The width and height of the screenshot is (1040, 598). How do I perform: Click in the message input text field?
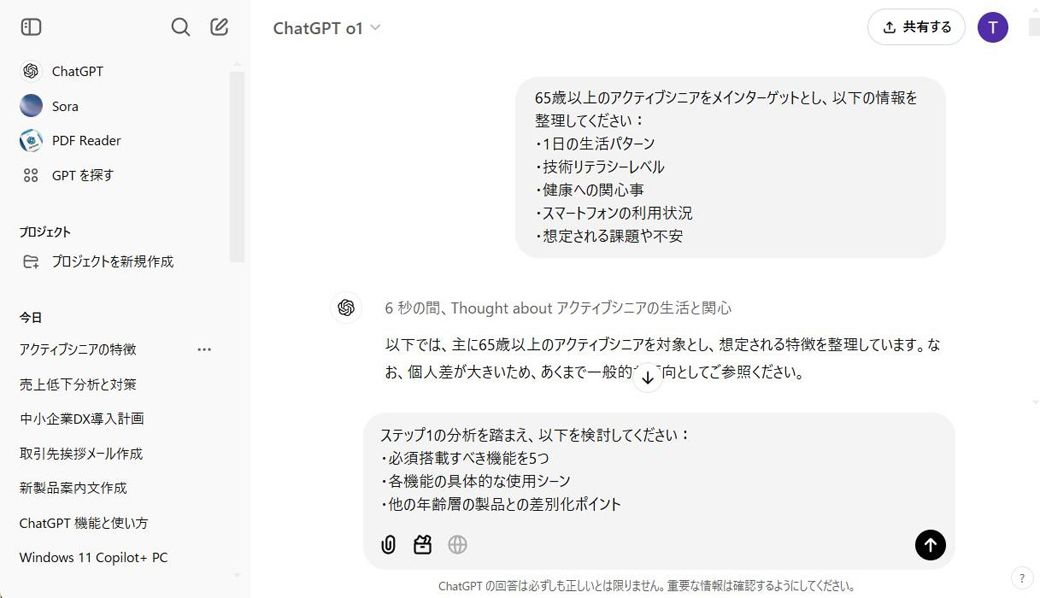[x=650, y=468]
